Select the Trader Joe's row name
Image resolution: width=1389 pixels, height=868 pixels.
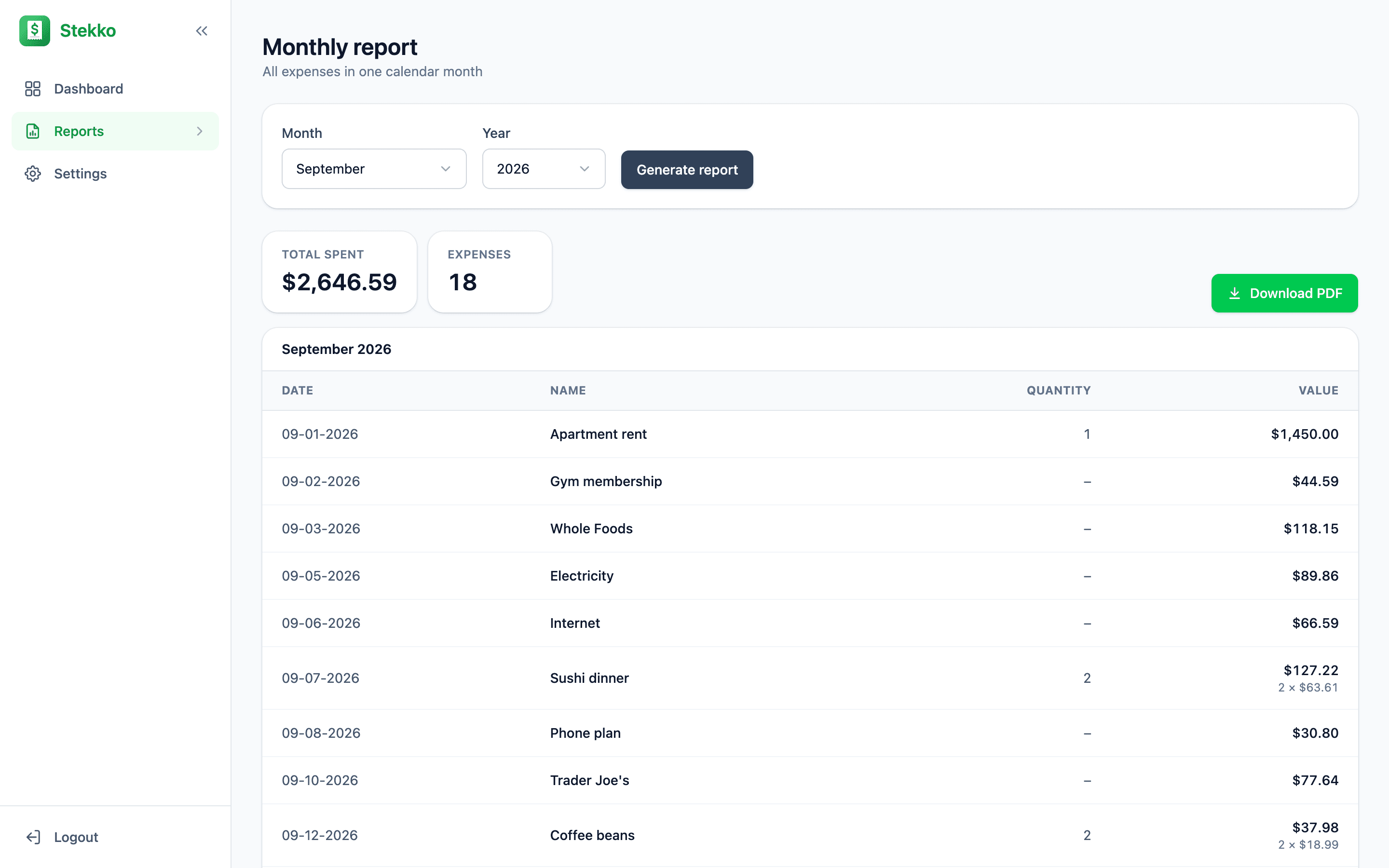pyautogui.click(x=589, y=780)
